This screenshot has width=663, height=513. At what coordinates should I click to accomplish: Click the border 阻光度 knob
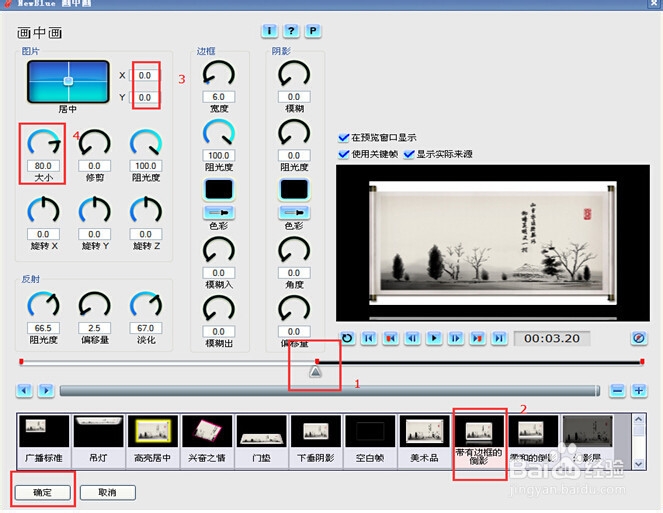219,133
